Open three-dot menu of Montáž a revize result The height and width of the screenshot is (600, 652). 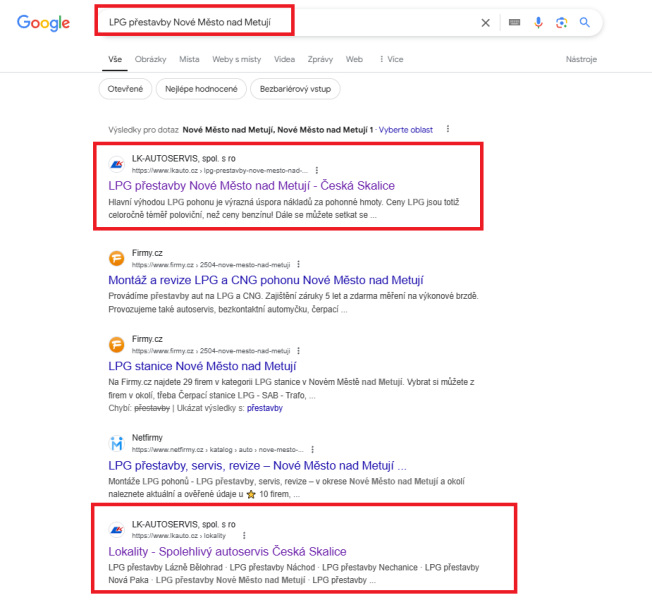[x=299, y=264]
